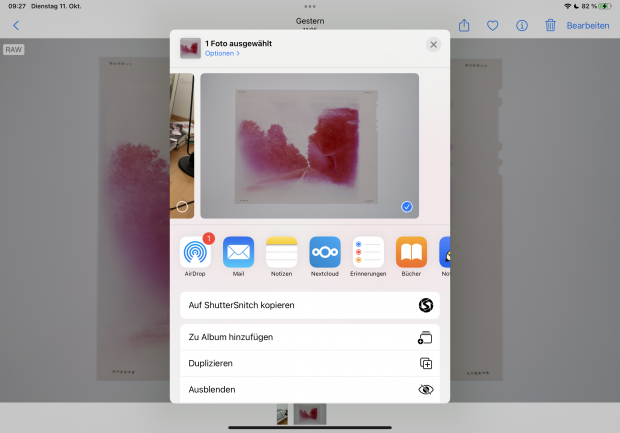Select the unchecked photo on left

point(182,206)
